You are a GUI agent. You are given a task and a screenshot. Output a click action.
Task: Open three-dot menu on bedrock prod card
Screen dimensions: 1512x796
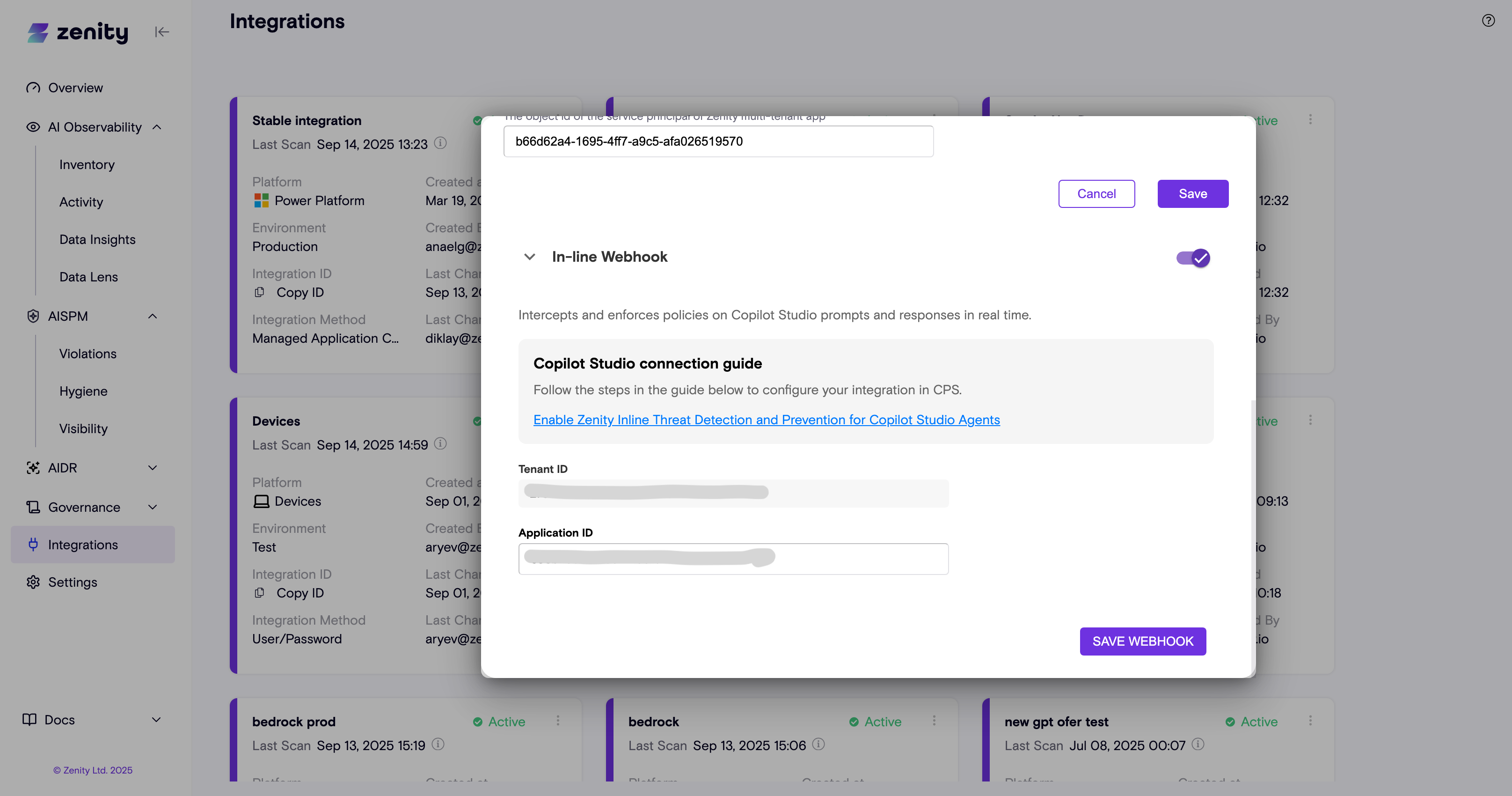[558, 720]
